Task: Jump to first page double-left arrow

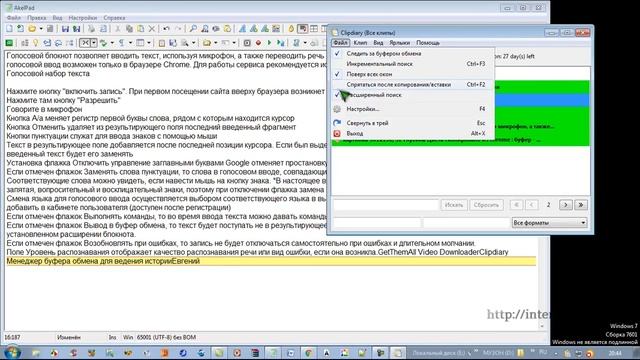Action: pos(516,205)
